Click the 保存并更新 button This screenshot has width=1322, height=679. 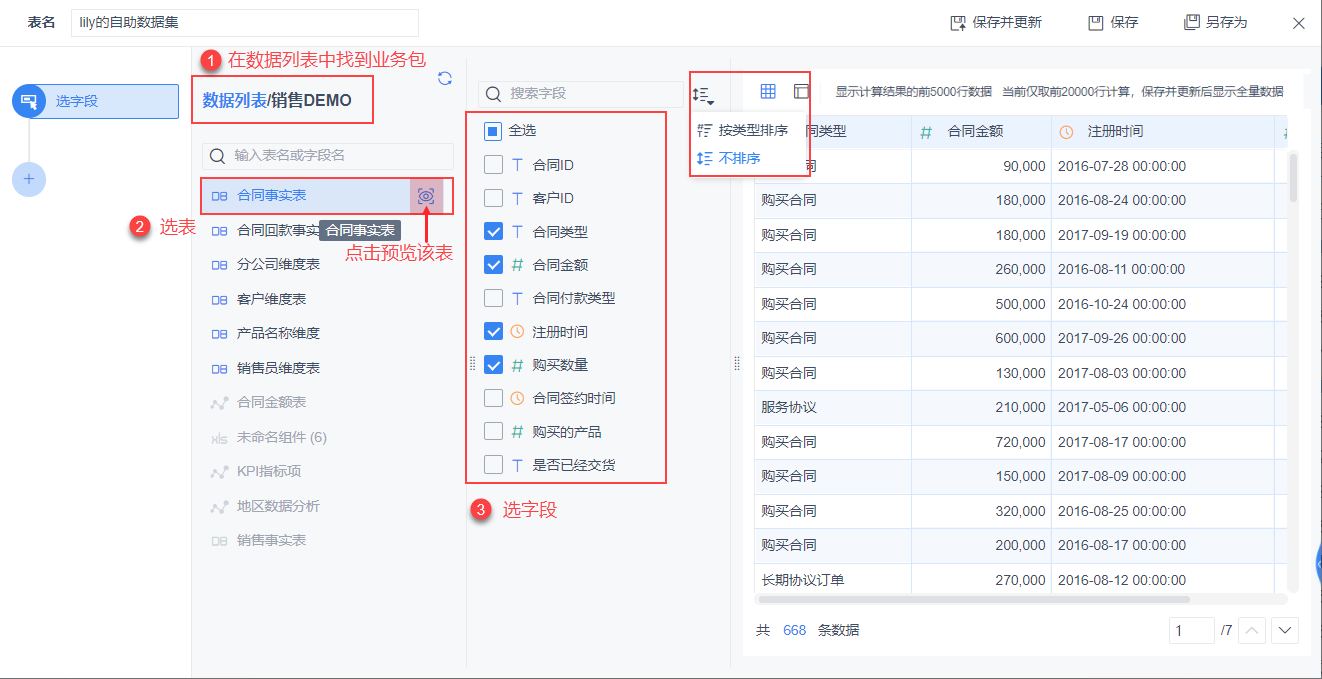(996, 22)
